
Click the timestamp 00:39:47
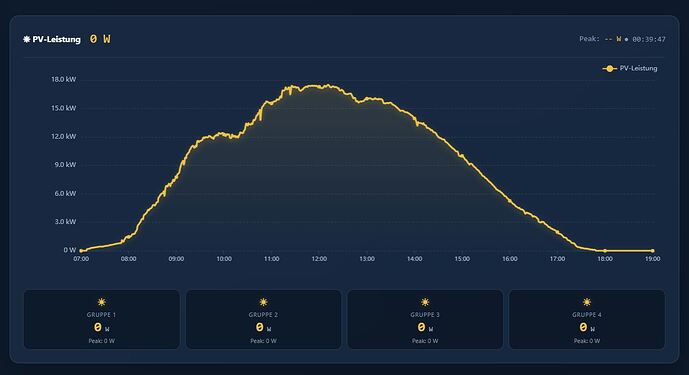pos(649,40)
